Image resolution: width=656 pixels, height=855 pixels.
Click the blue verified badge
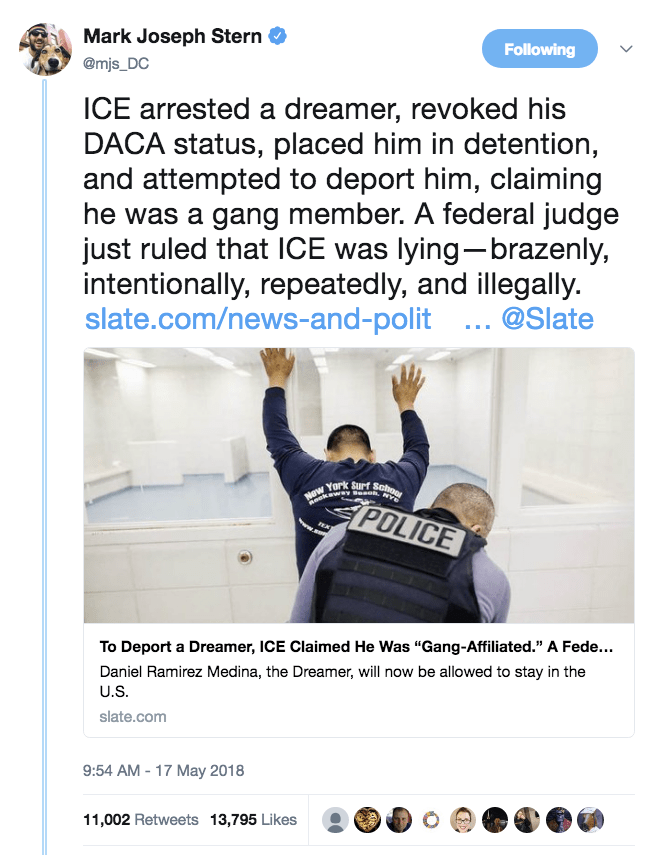278,37
